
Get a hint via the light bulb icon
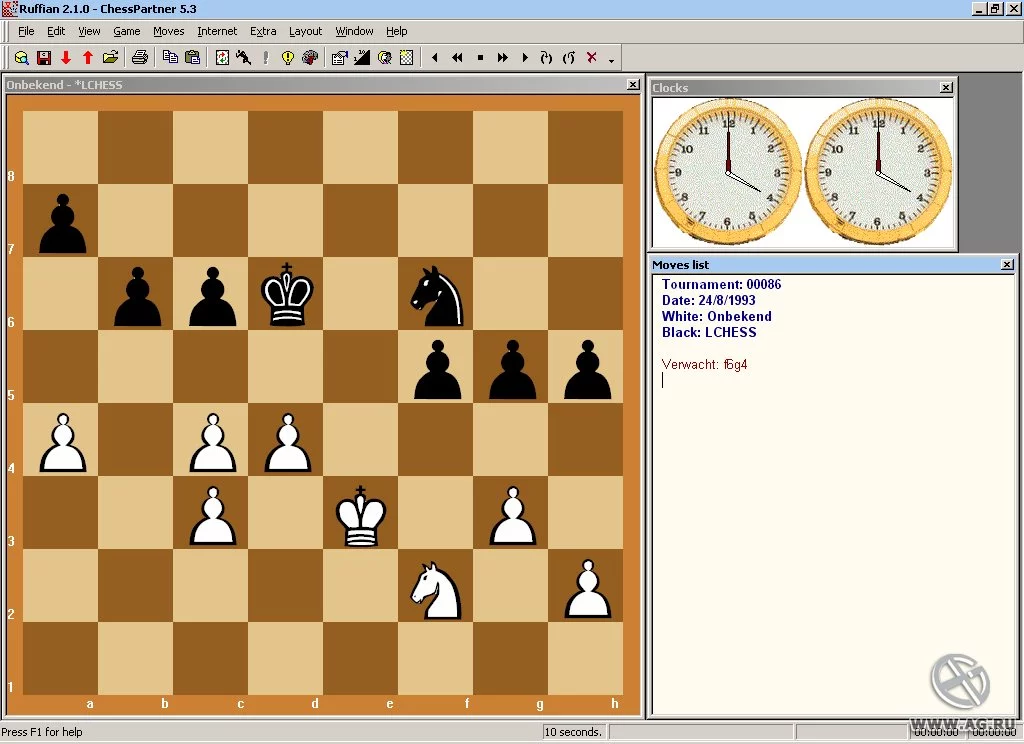pyautogui.click(x=287, y=57)
